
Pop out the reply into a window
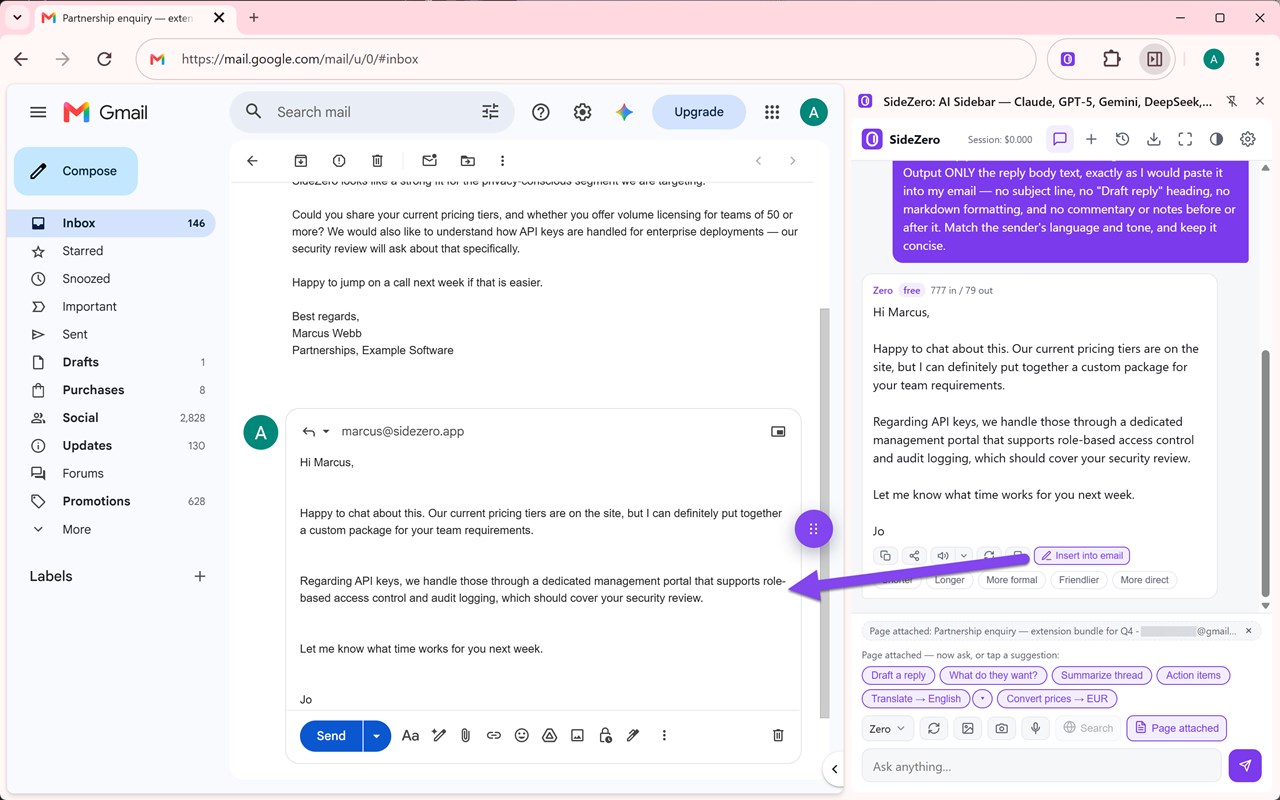[x=778, y=431]
